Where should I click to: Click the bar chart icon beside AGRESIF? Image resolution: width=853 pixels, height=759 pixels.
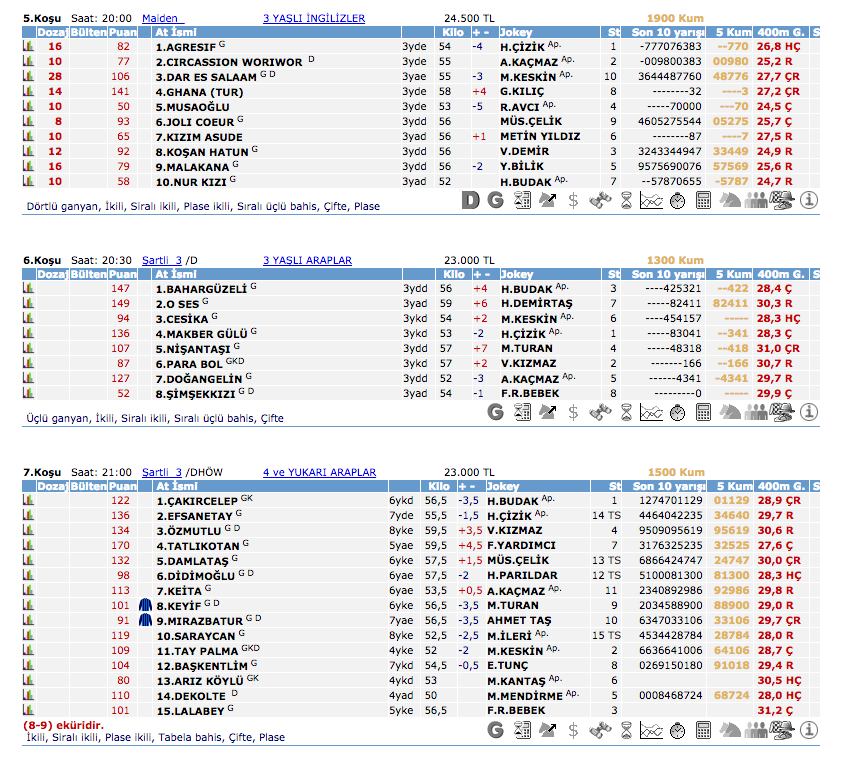[x=28, y=46]
